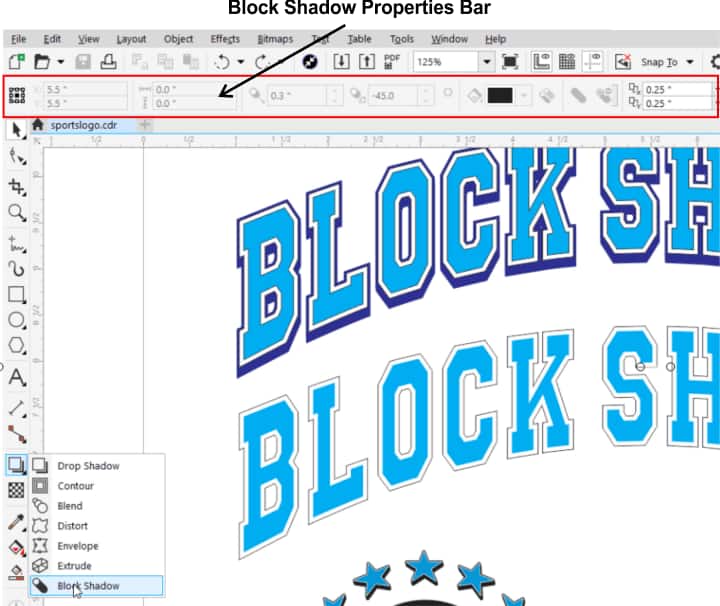Select the Color Eyedropper tool
Image resolution: width=720 pixels, height=606 pixels.
pos(16,522)
